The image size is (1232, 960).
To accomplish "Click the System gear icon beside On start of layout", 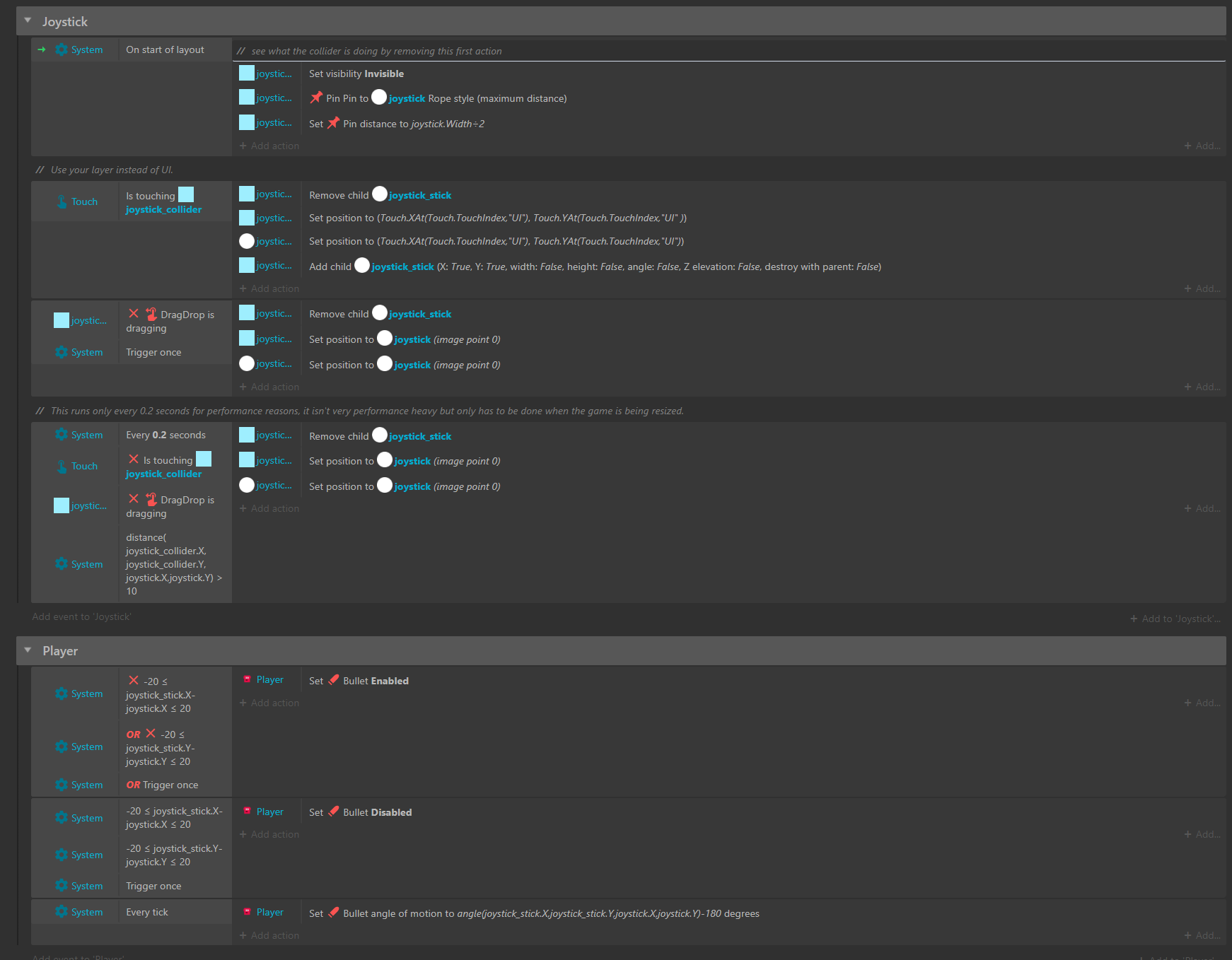I will coord(62,49).
